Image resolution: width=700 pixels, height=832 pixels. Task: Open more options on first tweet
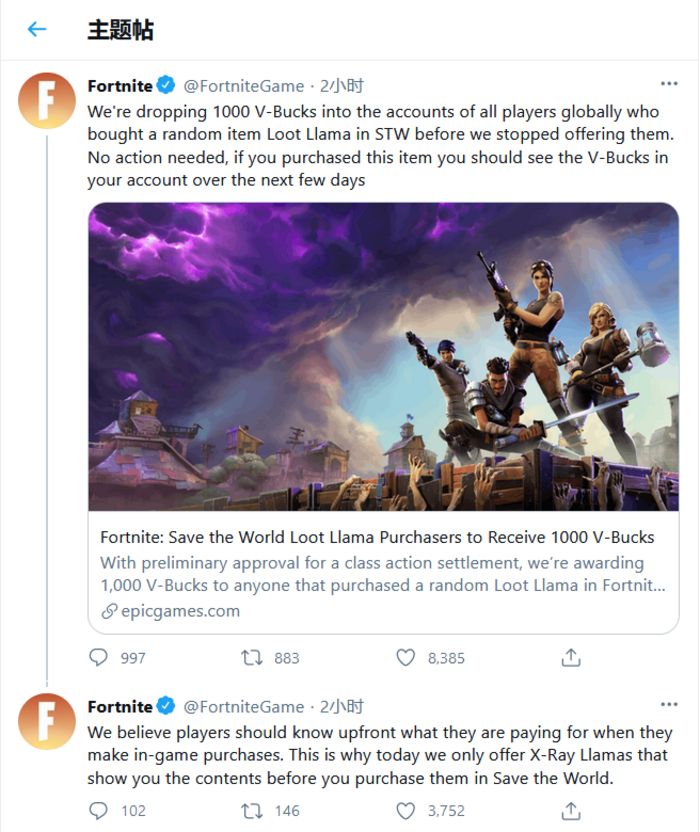[x=669, y=85]
